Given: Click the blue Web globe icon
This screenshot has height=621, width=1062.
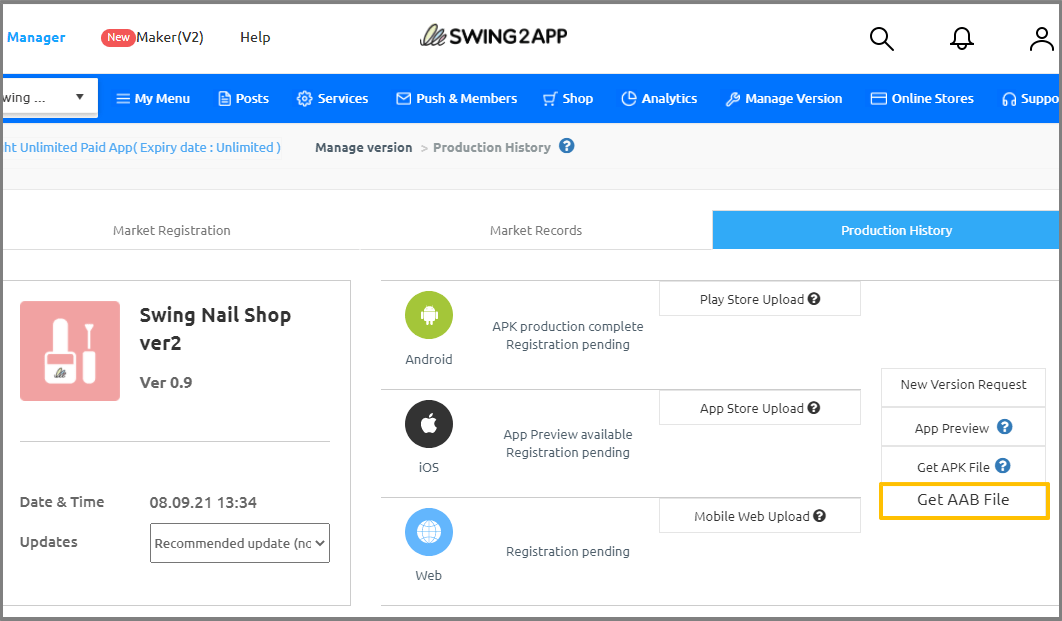Looking at the screenshot, I should 429,532.
